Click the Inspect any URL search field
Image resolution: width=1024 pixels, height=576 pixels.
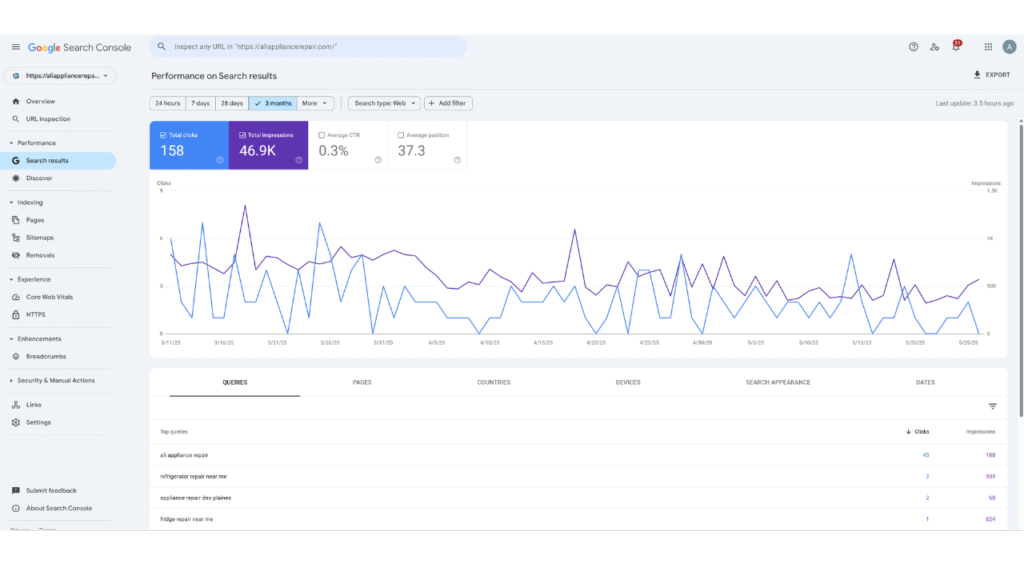point(308,47)
